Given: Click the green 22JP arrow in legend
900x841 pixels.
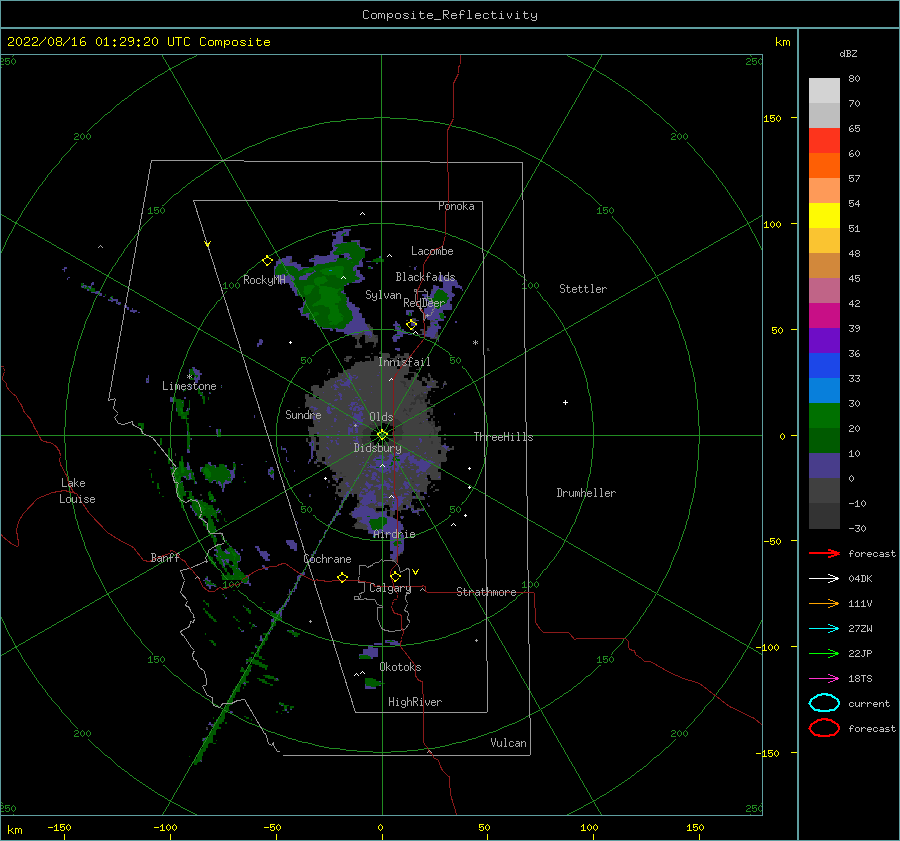Looking at the screenshot, I should pos(824,653).
